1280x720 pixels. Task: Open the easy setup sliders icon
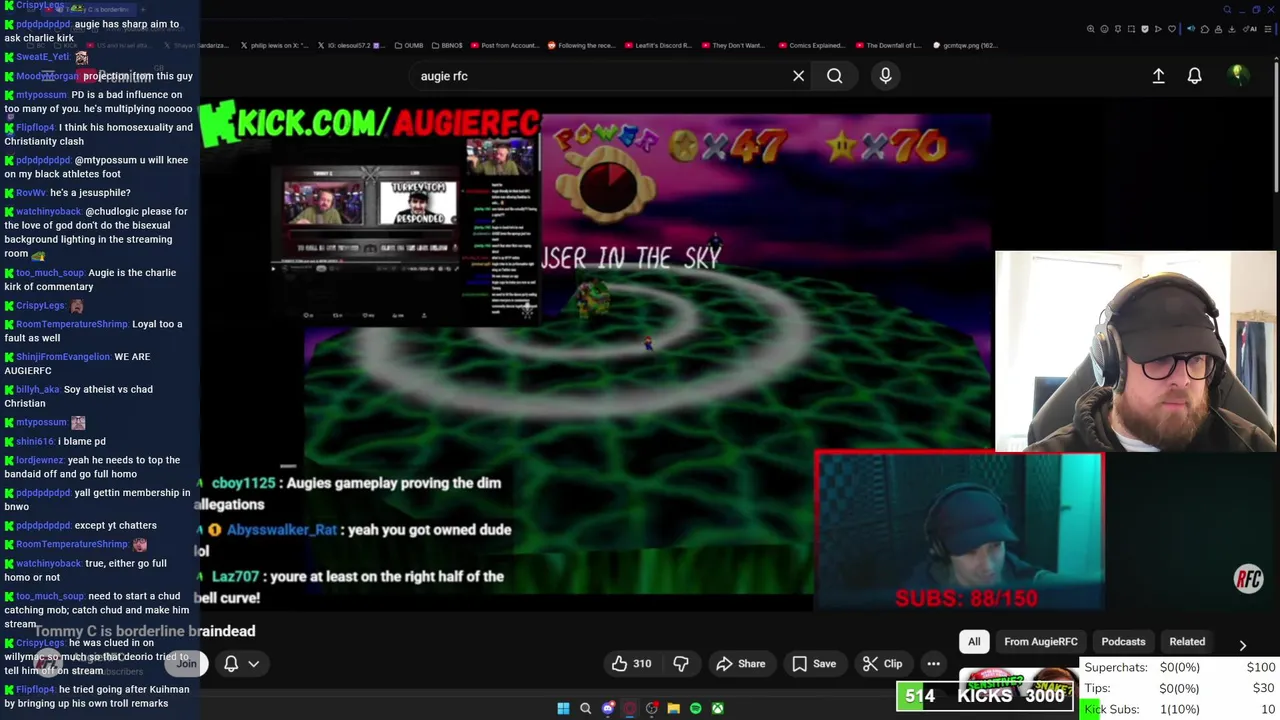[1267, 29]
